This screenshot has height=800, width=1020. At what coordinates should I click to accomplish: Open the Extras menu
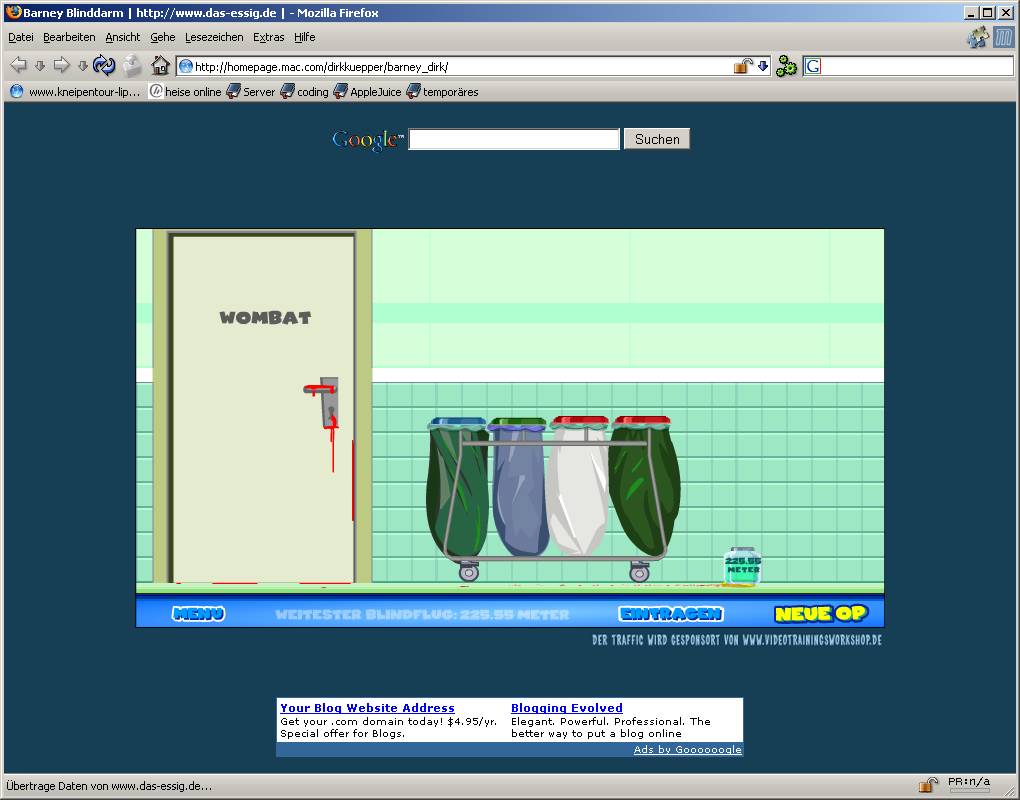pyautogui.click(x=268, y=37)
